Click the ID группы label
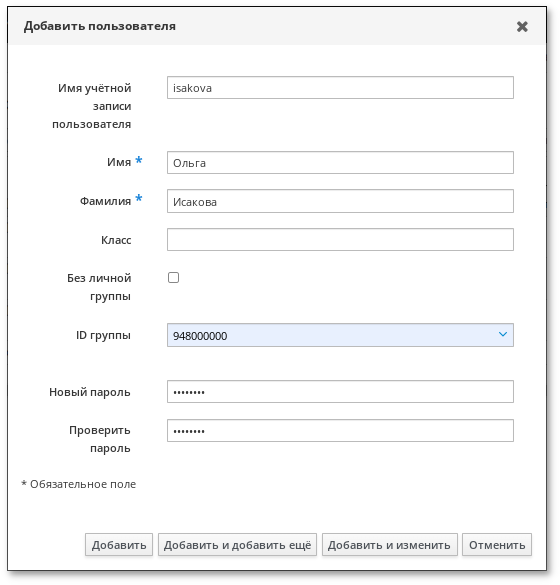 click(x=103, y=335)
